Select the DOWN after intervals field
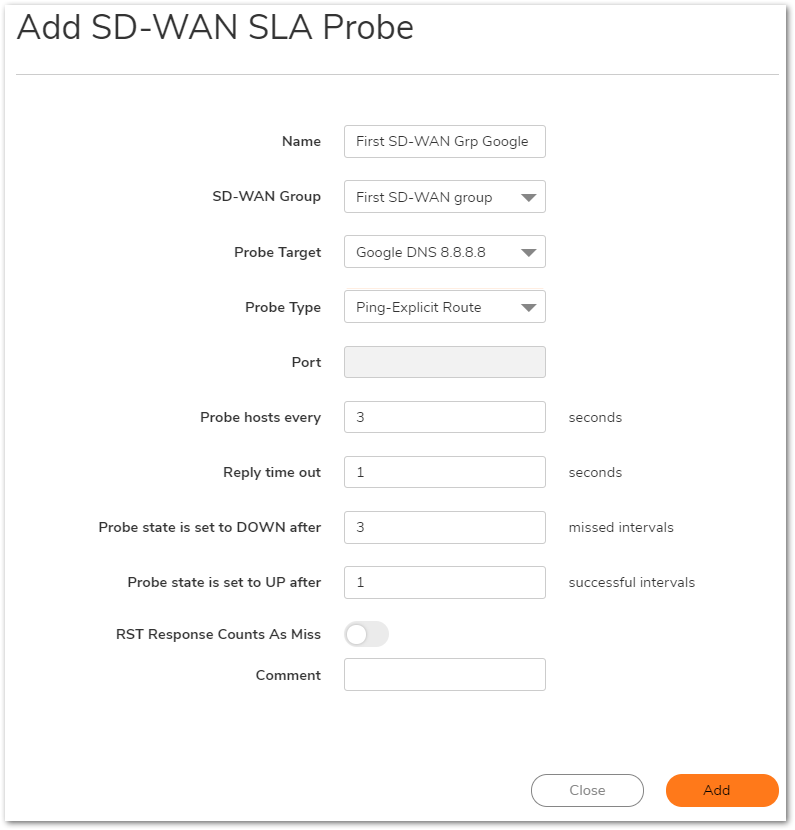The width and height of the screenshot is (795, 830). click(444, 527)
